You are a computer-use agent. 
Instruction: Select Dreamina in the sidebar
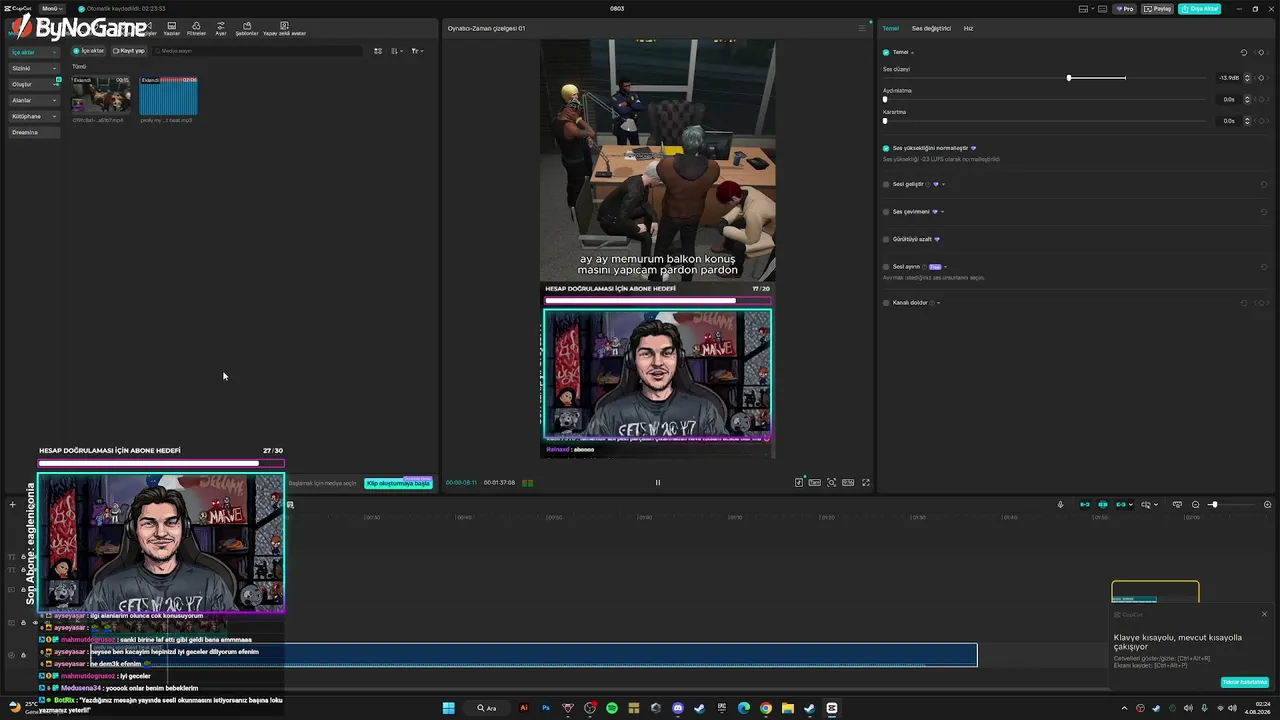(x=34, y=132)
